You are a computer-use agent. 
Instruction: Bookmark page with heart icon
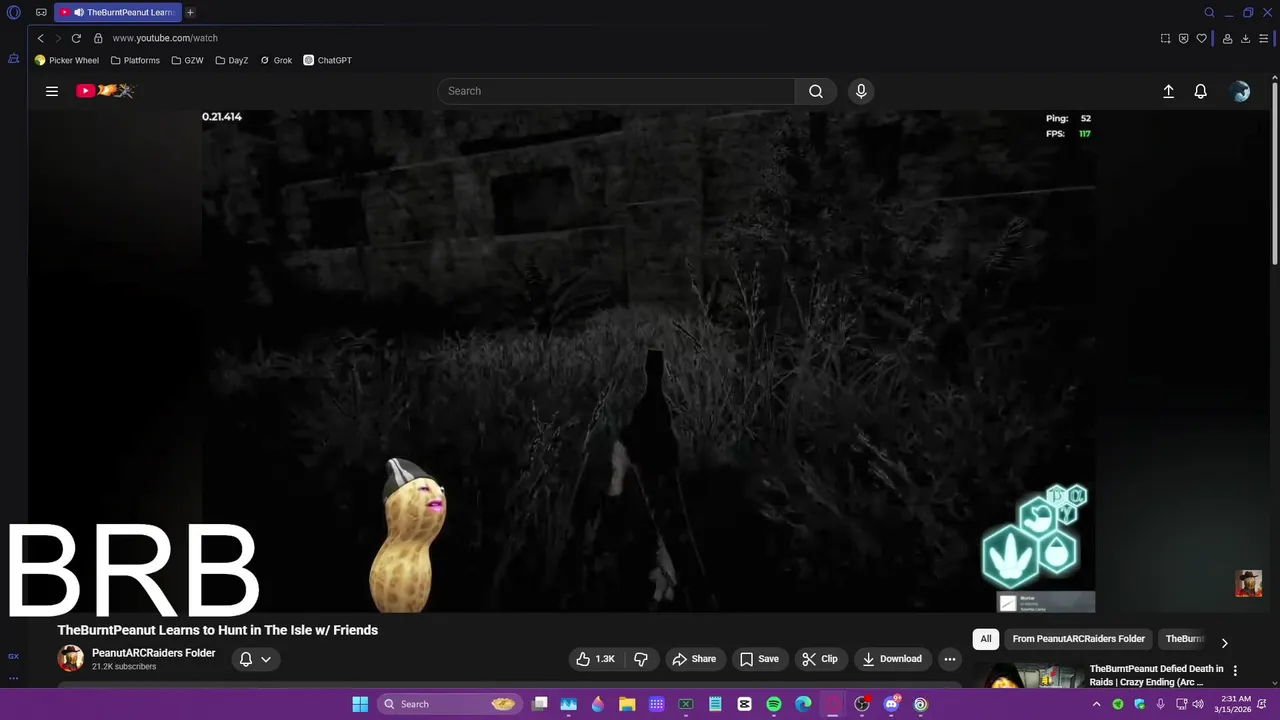(x=1201, y=38)
